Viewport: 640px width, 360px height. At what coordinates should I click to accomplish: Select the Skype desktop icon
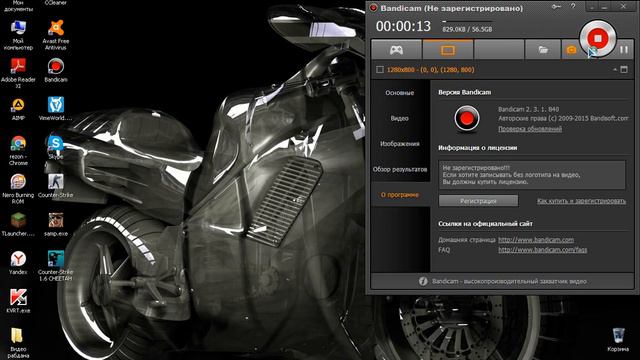click(x=56, y=148)
